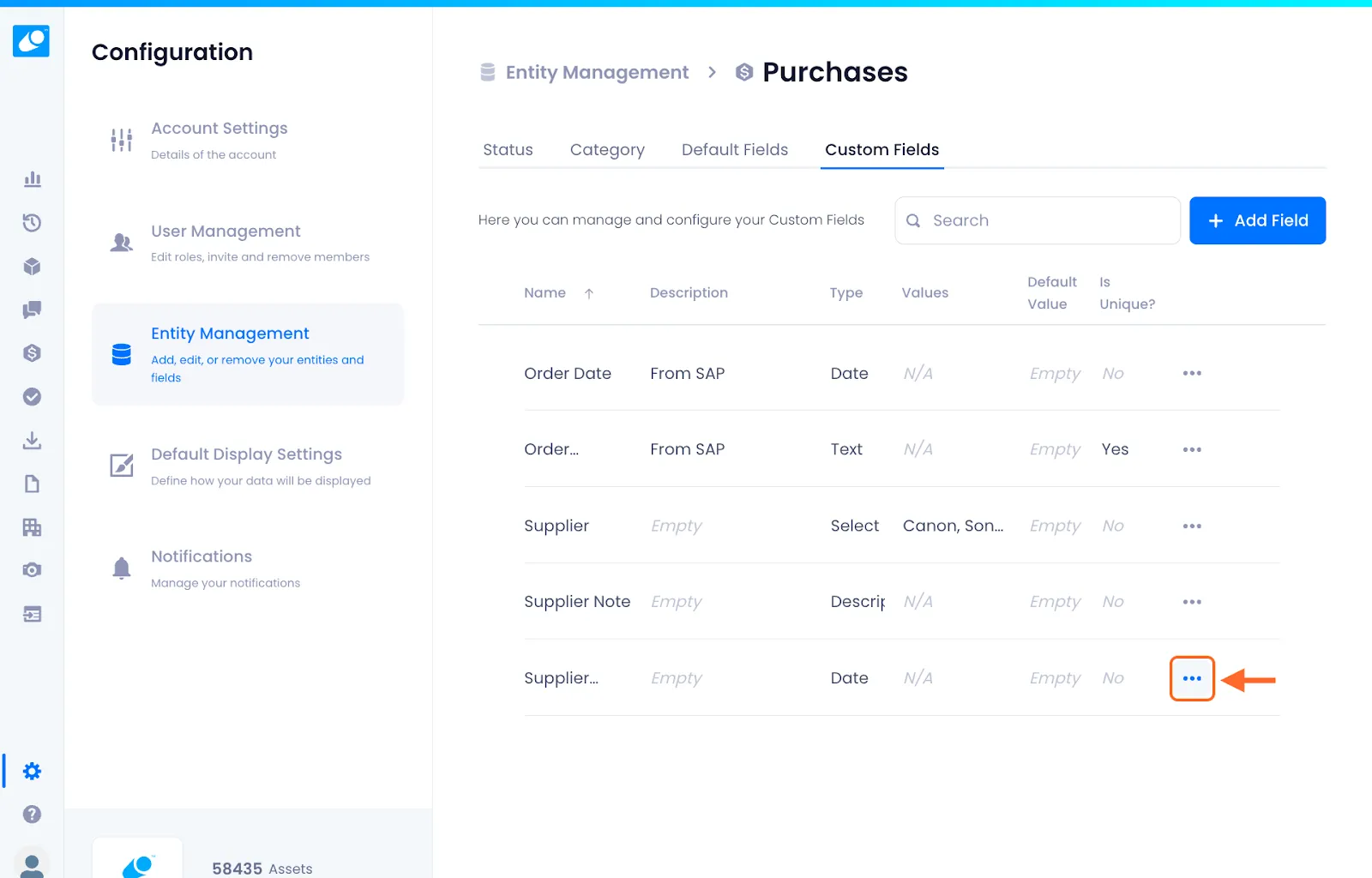Switch to the Status tab
This screenshot has width=1372, height=878.
508,150
